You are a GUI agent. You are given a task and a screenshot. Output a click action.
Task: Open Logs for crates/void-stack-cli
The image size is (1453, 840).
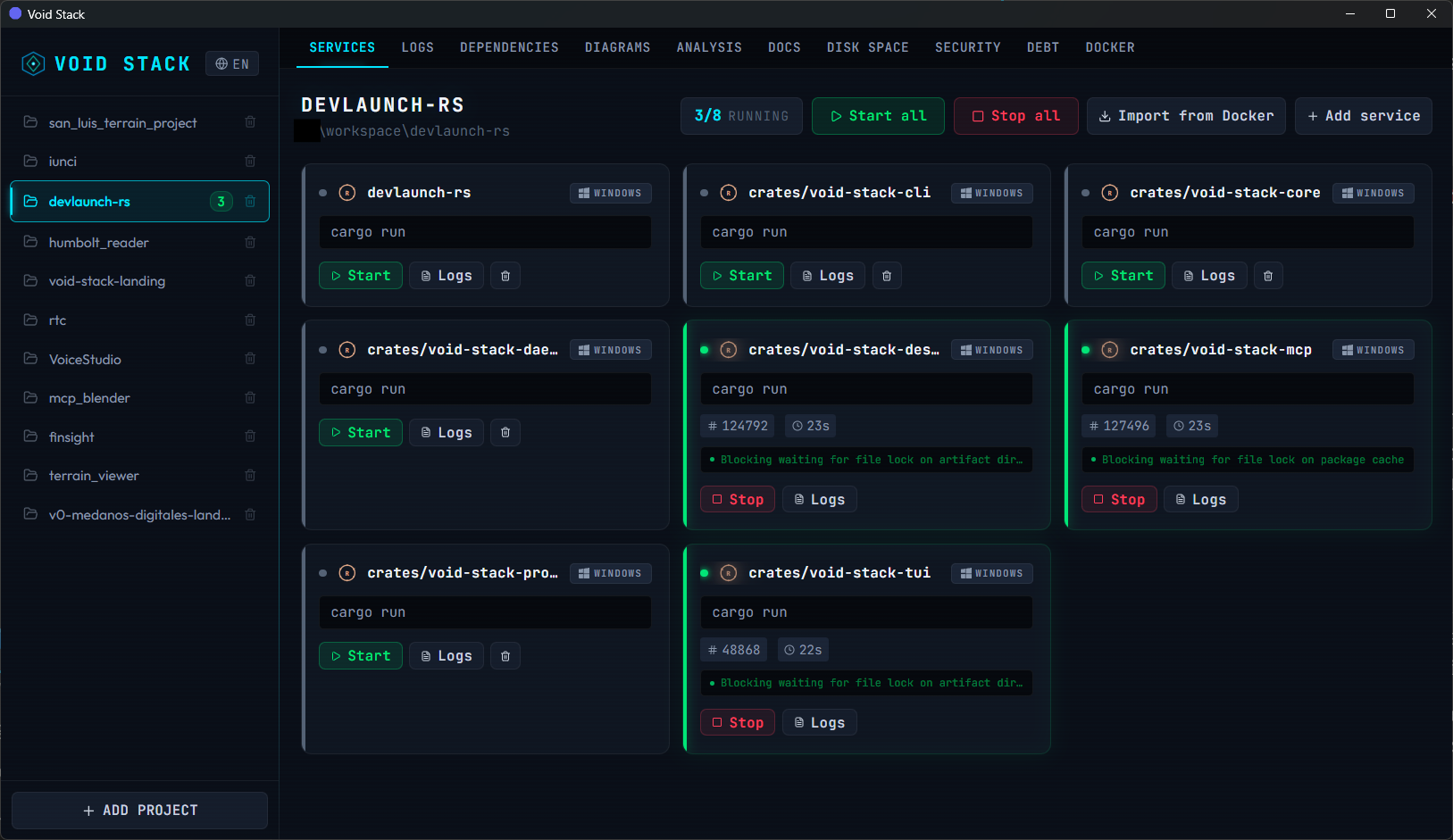pyautogui.click(x=828, y=276)
